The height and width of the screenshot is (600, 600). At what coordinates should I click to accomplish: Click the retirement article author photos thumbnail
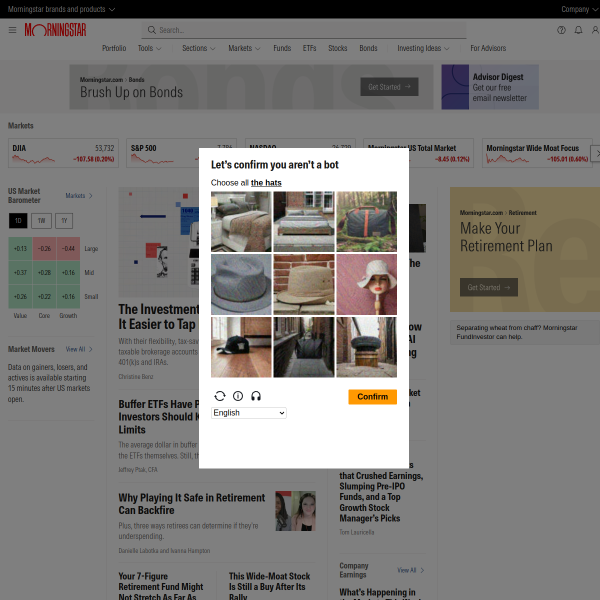pyautogui.click(x=295, y=511)
